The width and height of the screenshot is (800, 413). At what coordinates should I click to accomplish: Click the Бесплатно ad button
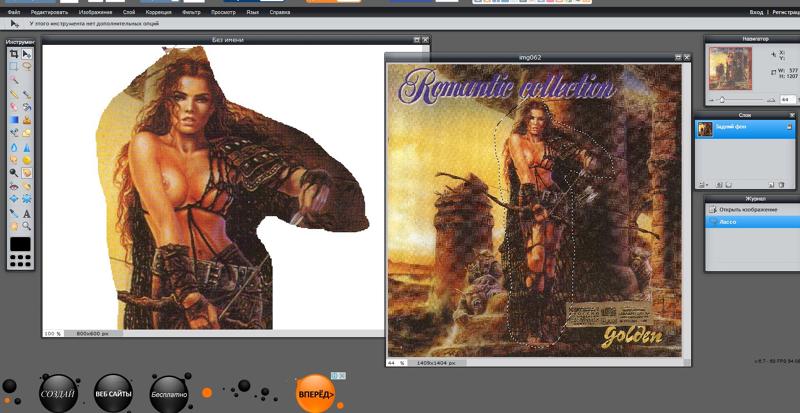point(169,394)
